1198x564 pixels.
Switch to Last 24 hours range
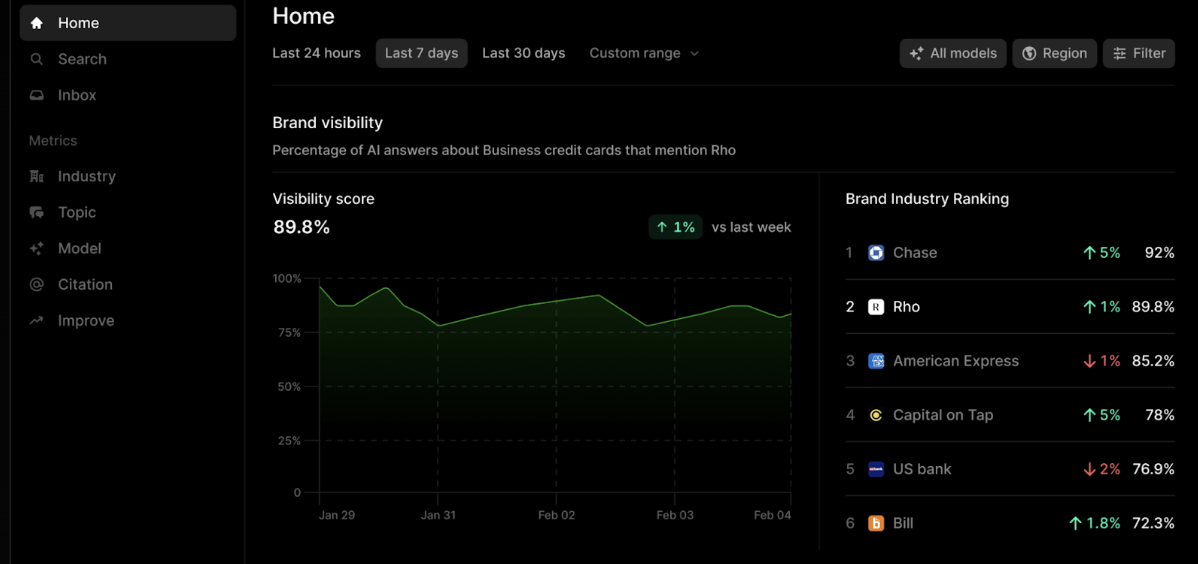point(316,53)
